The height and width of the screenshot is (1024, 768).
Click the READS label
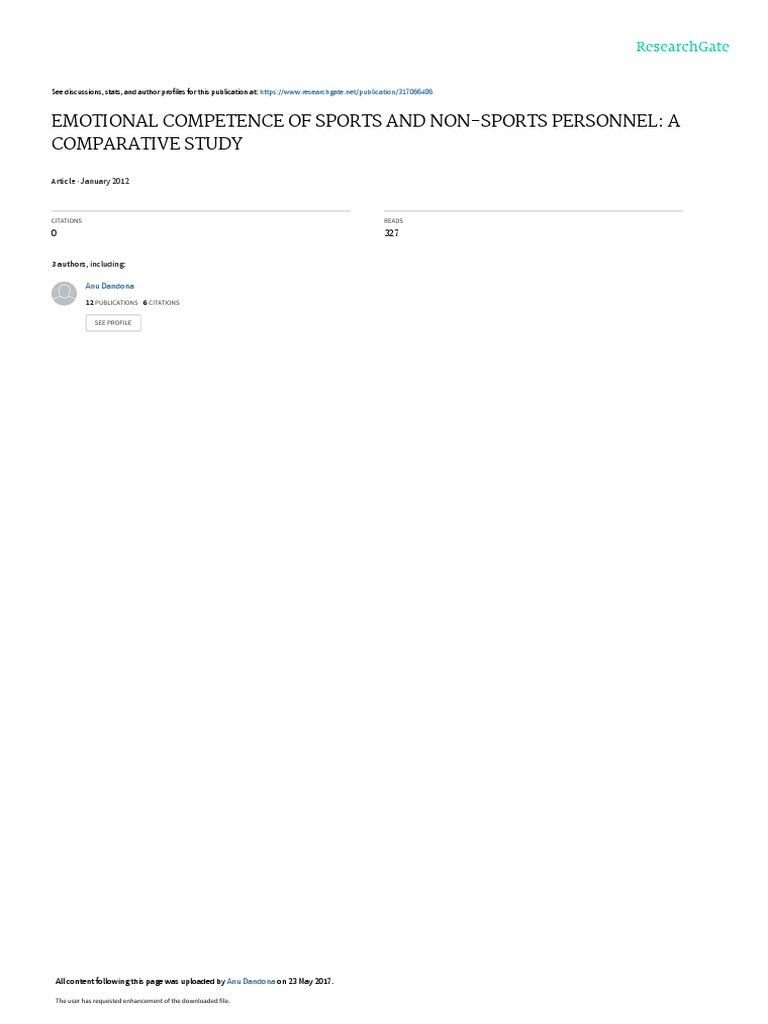pyautogui.click(x=394, y=221)
